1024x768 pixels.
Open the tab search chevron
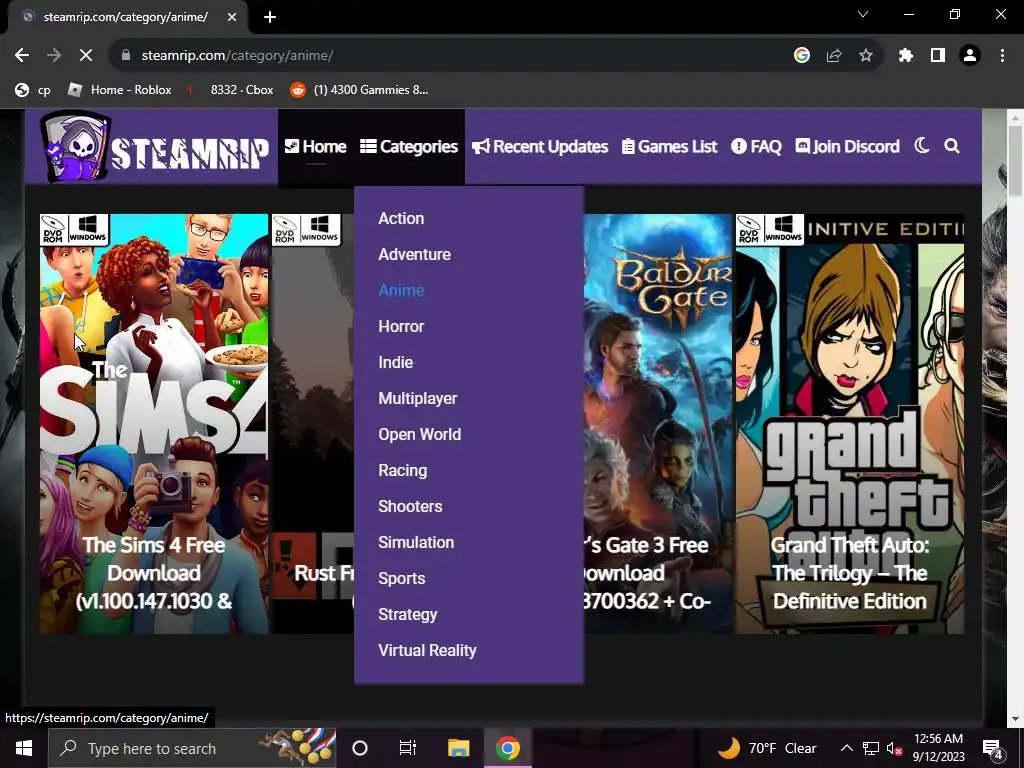coord(863,14)
